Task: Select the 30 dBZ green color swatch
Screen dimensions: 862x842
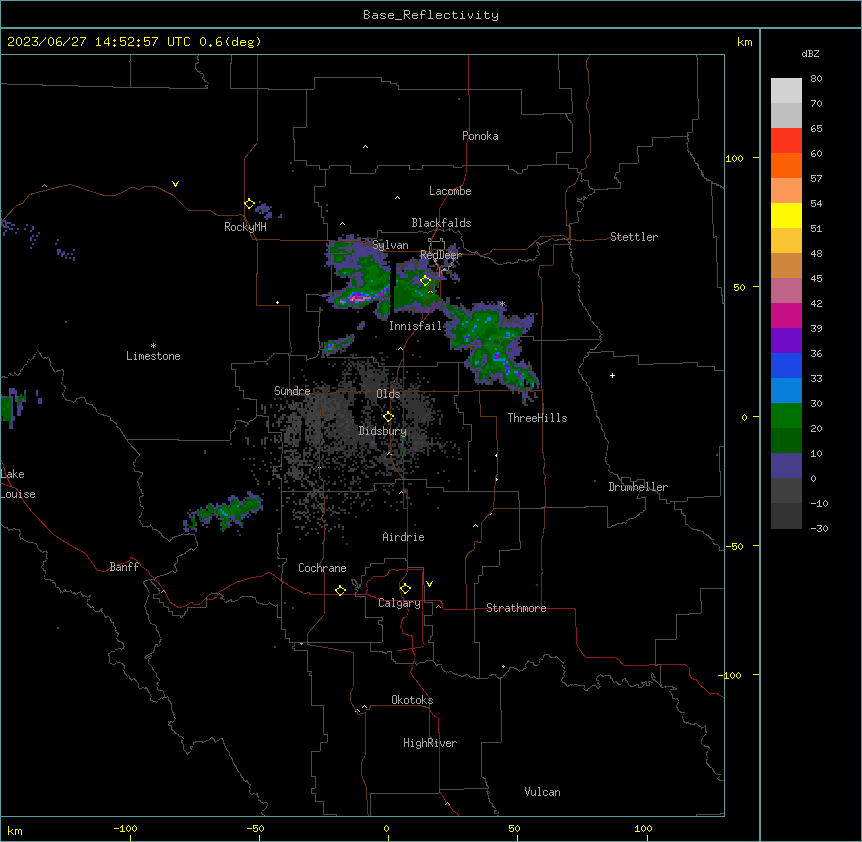Action: (786, 416)
